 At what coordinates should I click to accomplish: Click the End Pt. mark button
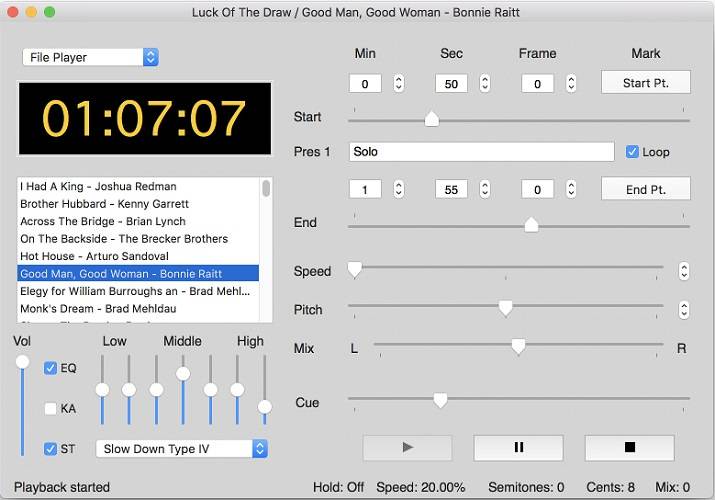pos(646,189)
